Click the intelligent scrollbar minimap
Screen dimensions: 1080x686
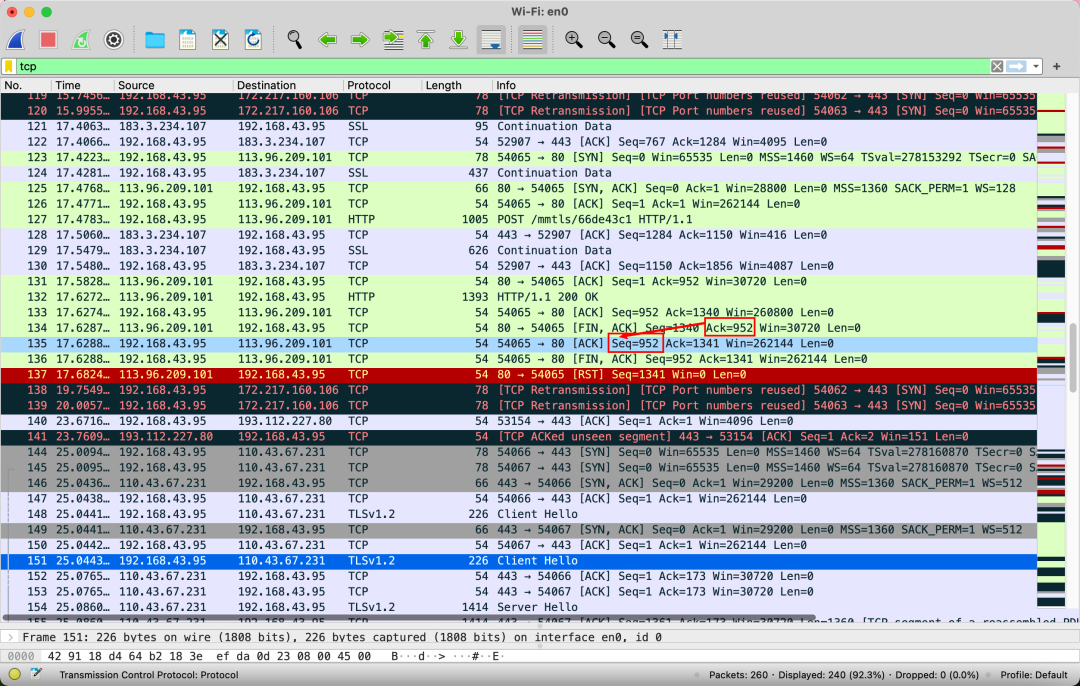(1051, 351)
